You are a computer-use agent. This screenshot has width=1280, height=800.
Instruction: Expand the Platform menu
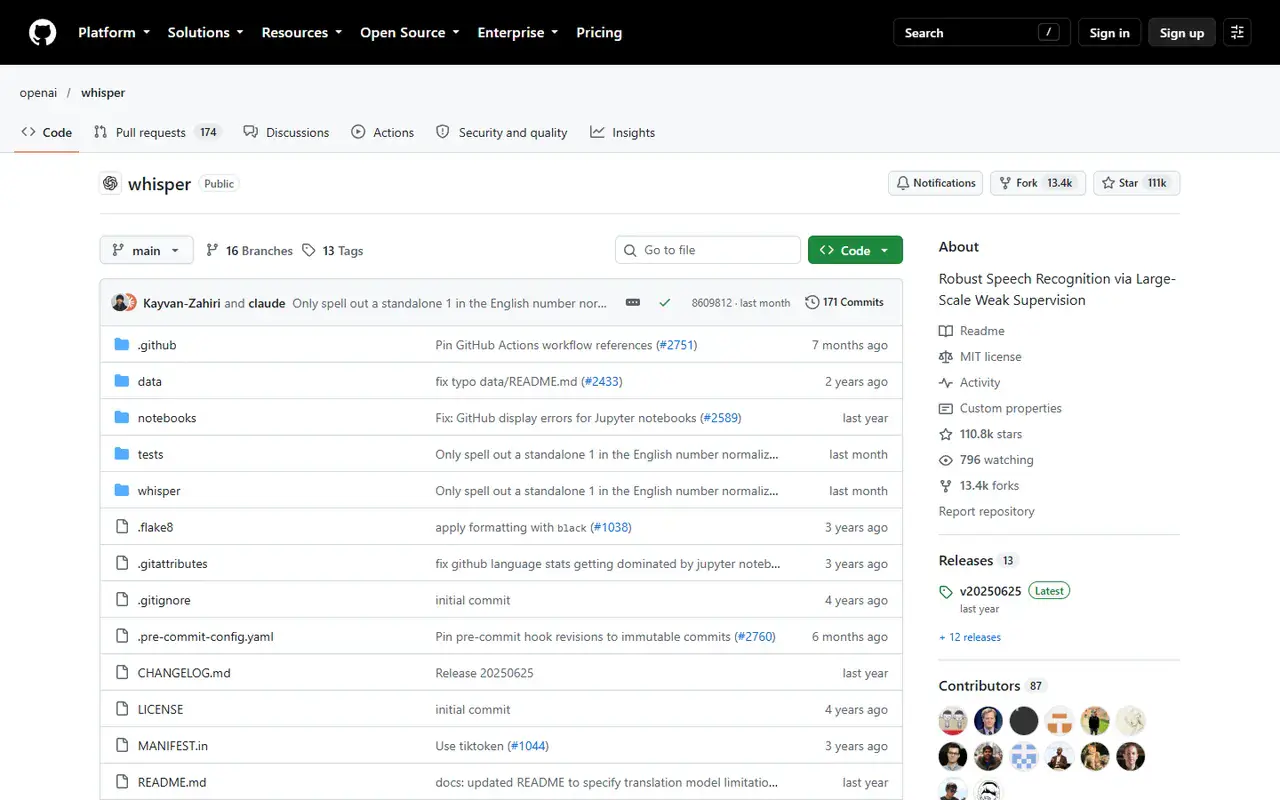[x=114, y=33]
